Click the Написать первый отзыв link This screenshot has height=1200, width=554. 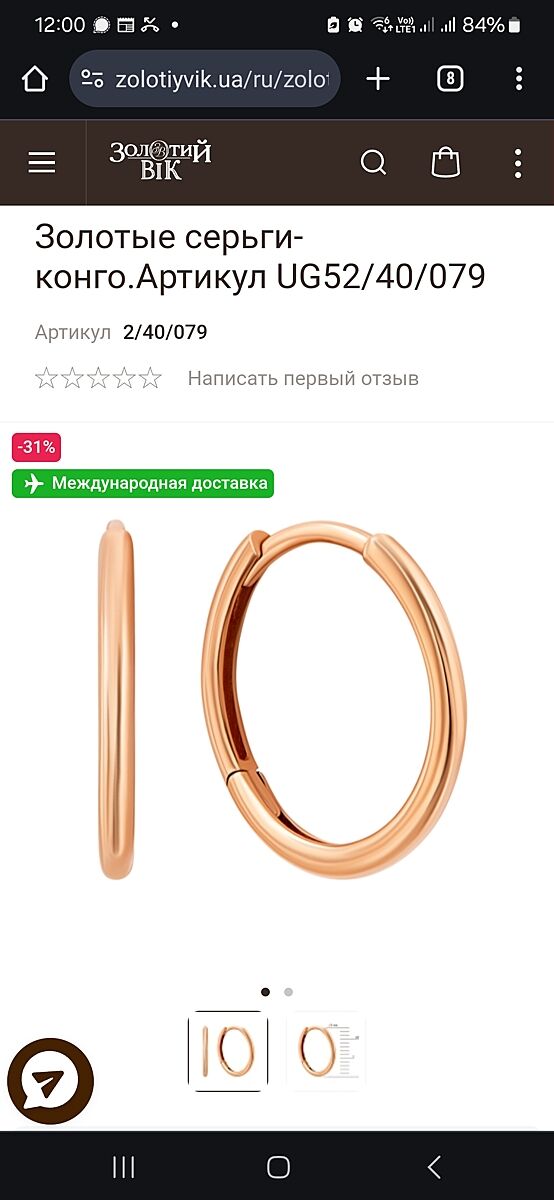[x=303, y=378]
